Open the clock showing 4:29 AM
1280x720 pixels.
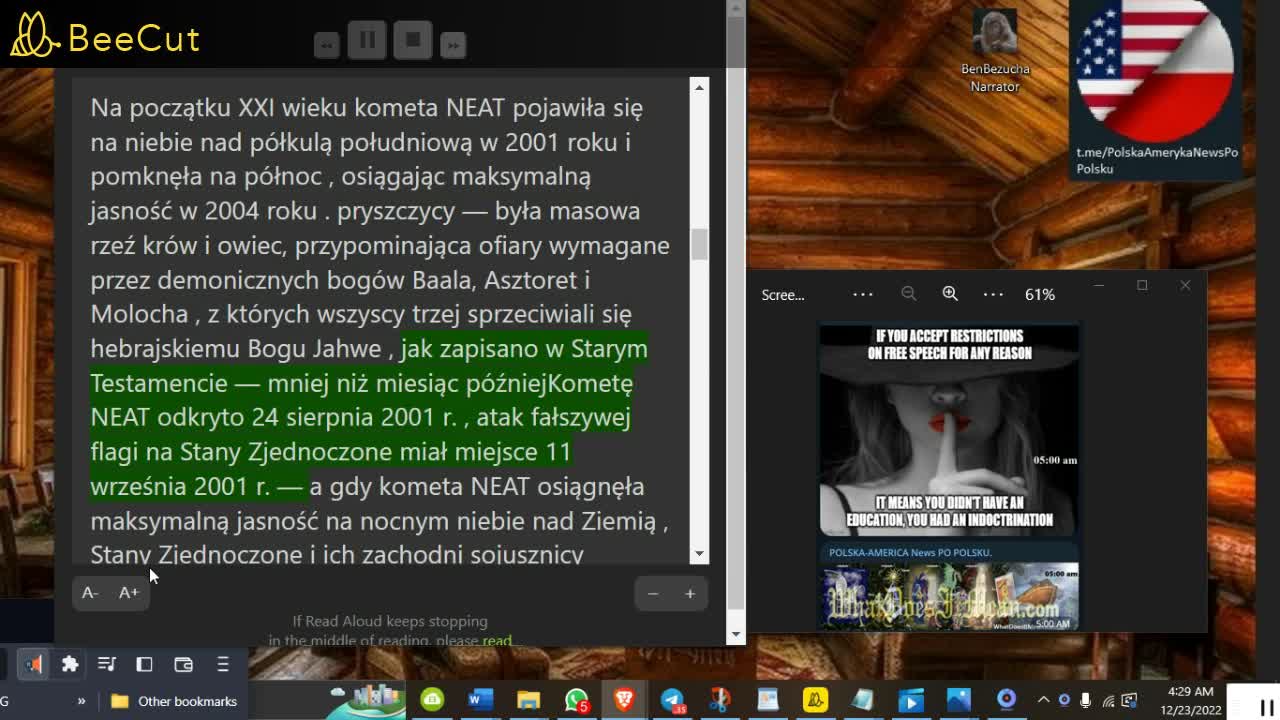click(1190, 700)
